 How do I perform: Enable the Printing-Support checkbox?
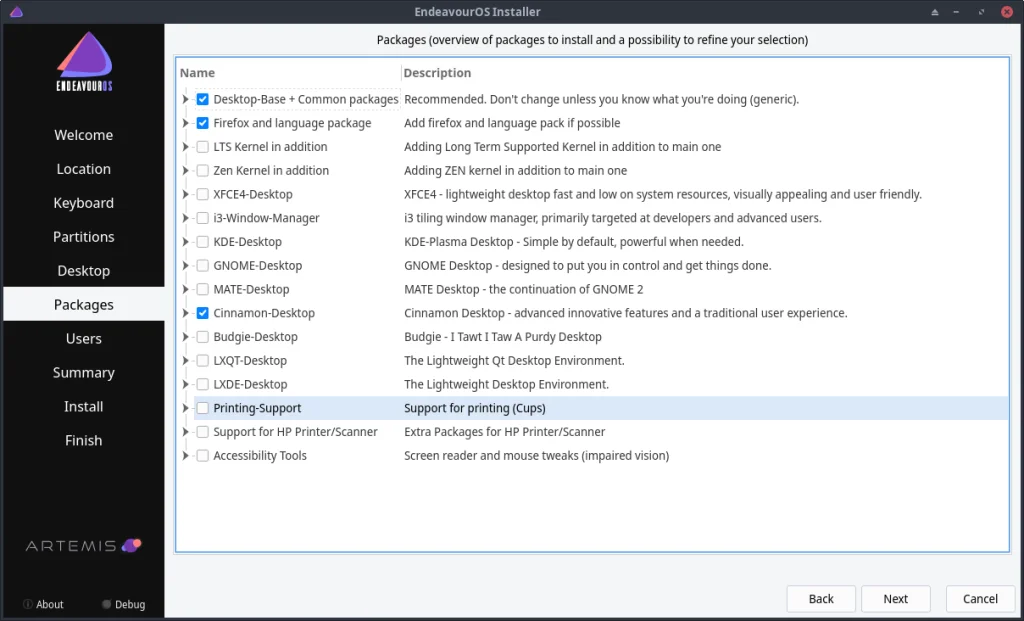(202, 408)
